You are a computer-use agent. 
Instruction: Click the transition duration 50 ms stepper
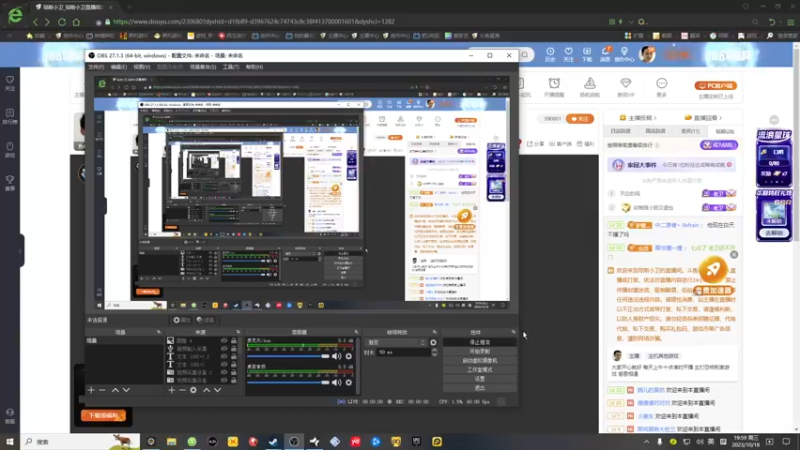pos(434,353)
